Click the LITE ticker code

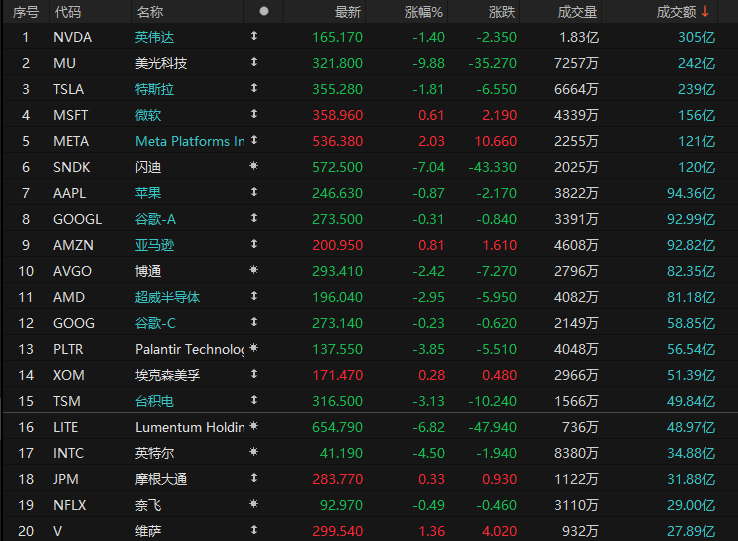tap(65, 427)
